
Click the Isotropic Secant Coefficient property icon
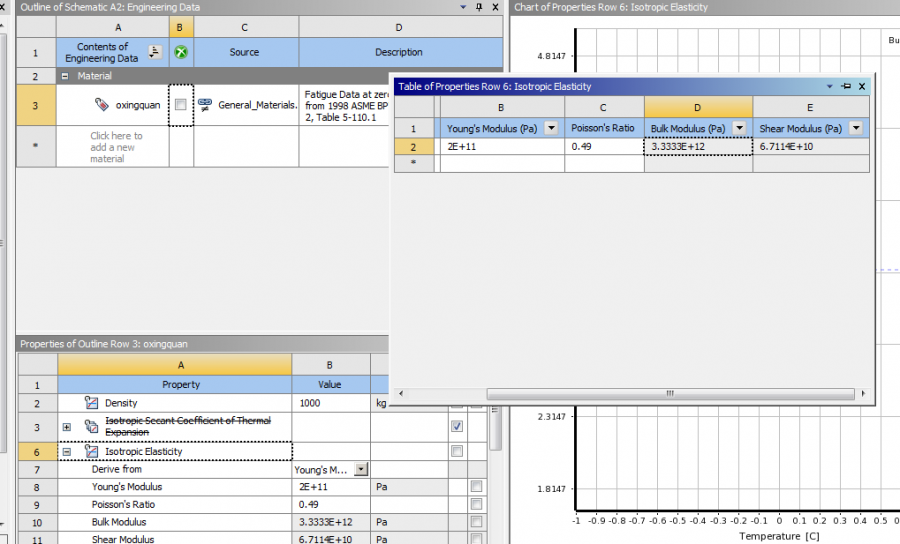[x=91, y=426]
